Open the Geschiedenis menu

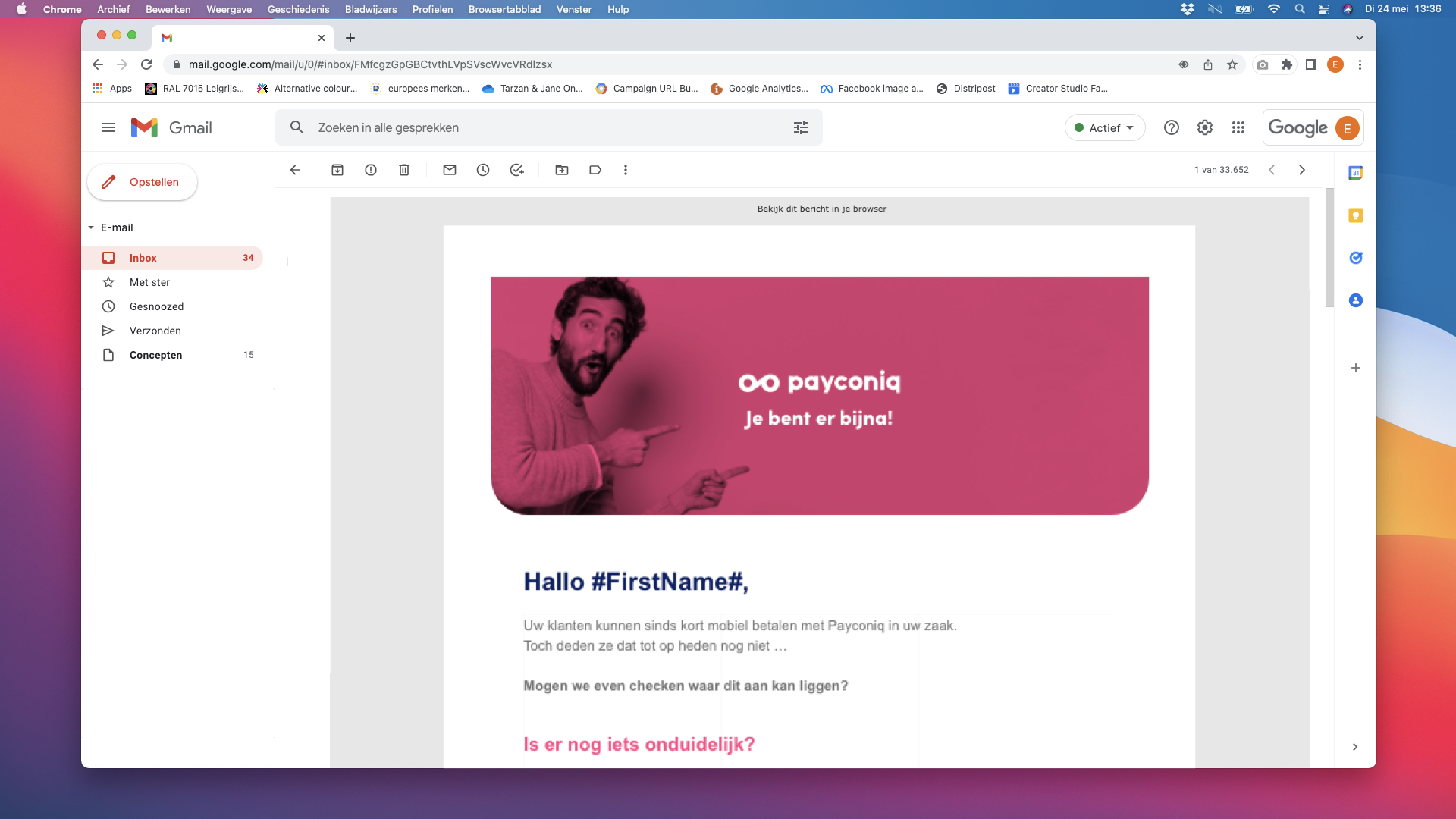(x=299, y=9)
